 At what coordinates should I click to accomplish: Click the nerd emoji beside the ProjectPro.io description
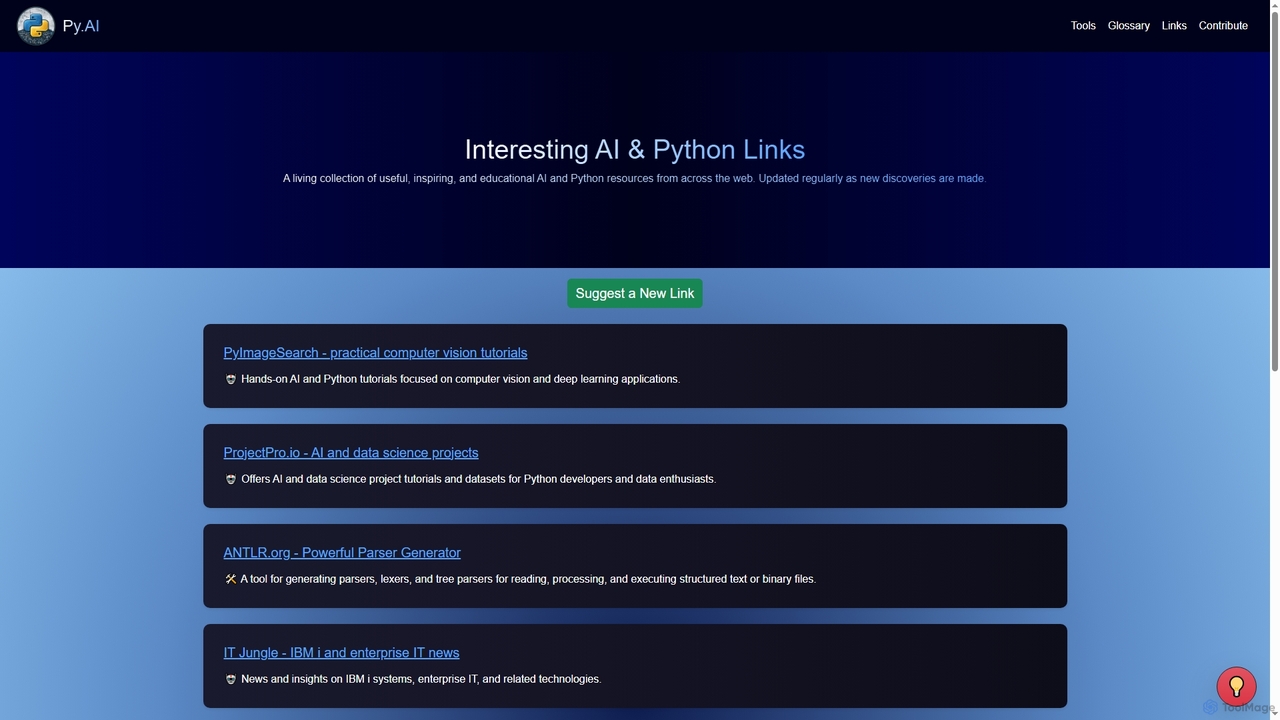point(231,480)
